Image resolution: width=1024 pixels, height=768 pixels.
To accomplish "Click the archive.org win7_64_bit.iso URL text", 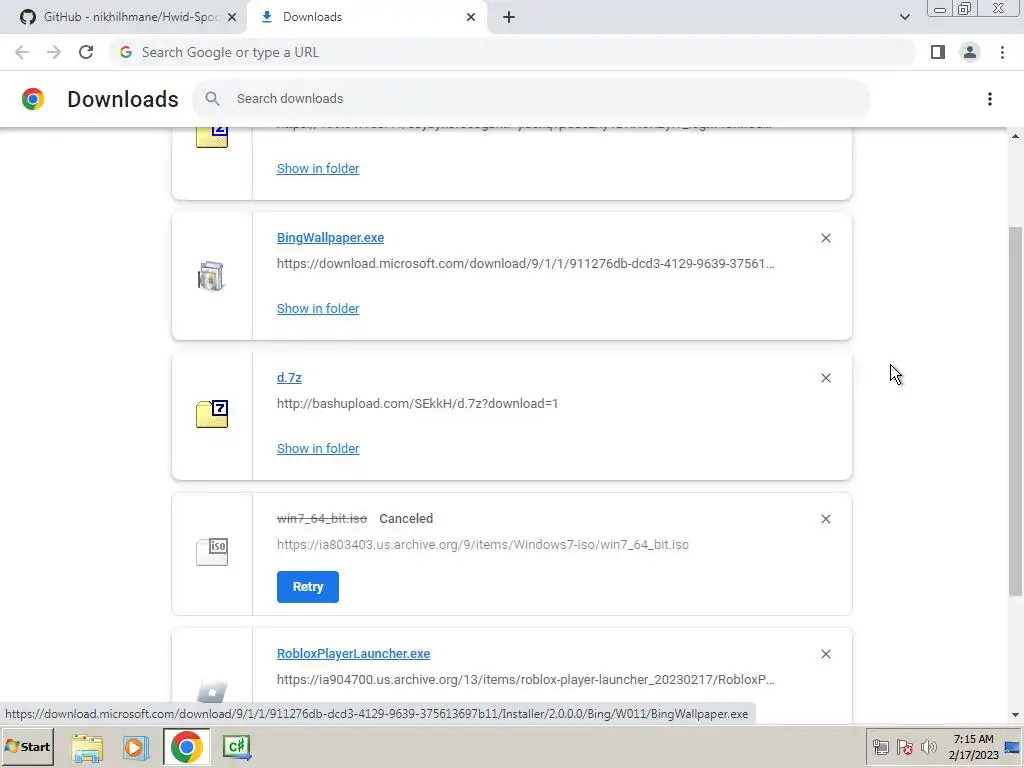I will [x=483, y=545].
